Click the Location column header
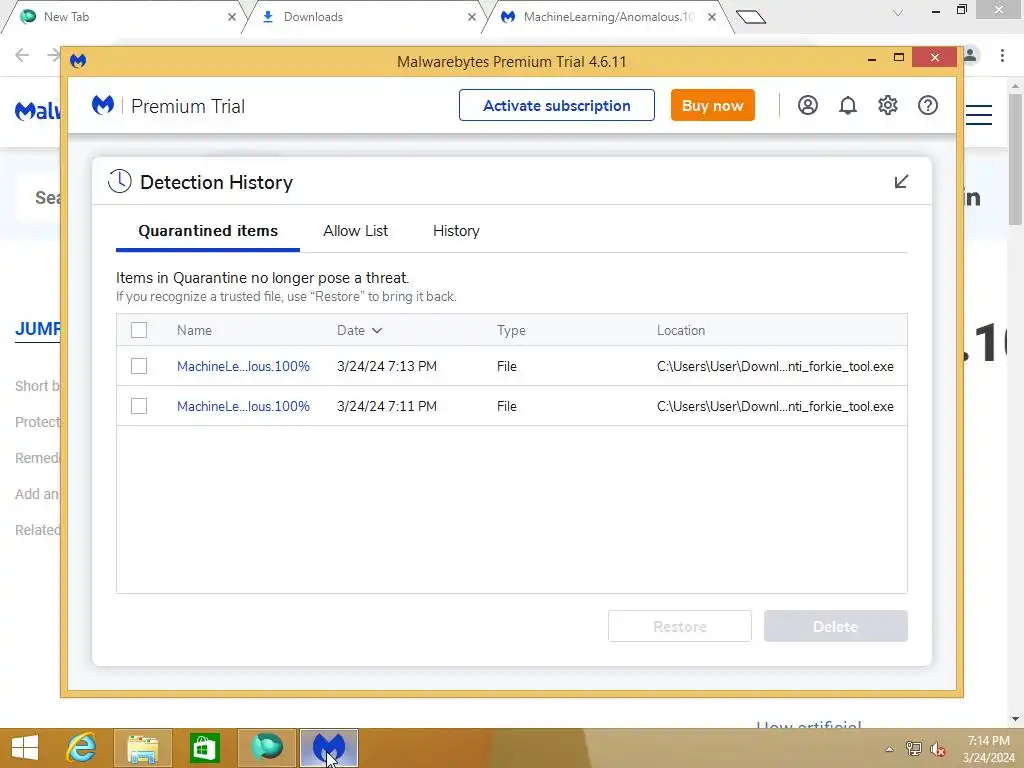This screenshot has width=1024, height=768. click(680, 330)
